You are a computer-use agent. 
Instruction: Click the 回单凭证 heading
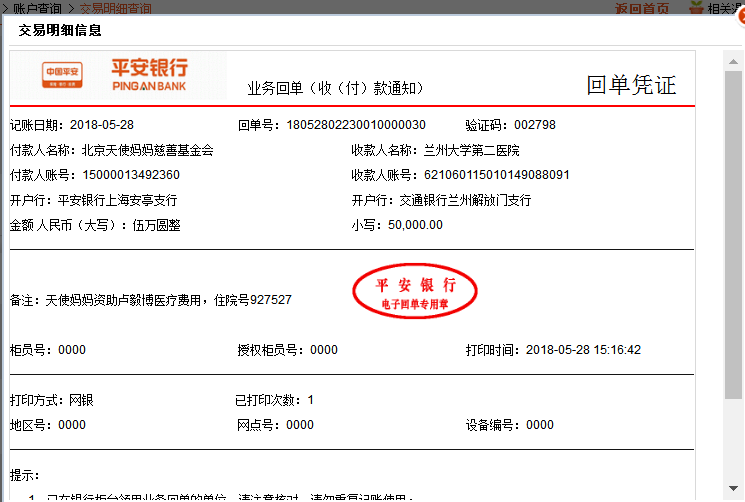[631, 85]
